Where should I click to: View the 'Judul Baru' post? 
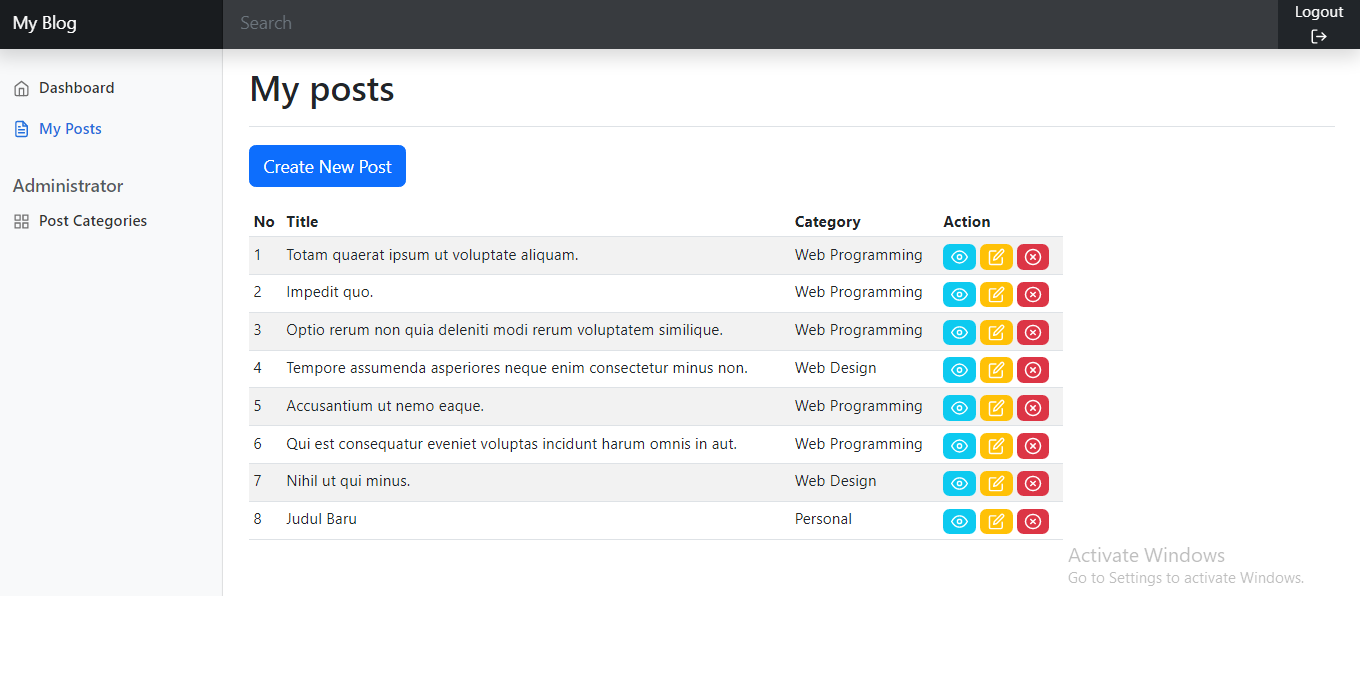(959, 521)
